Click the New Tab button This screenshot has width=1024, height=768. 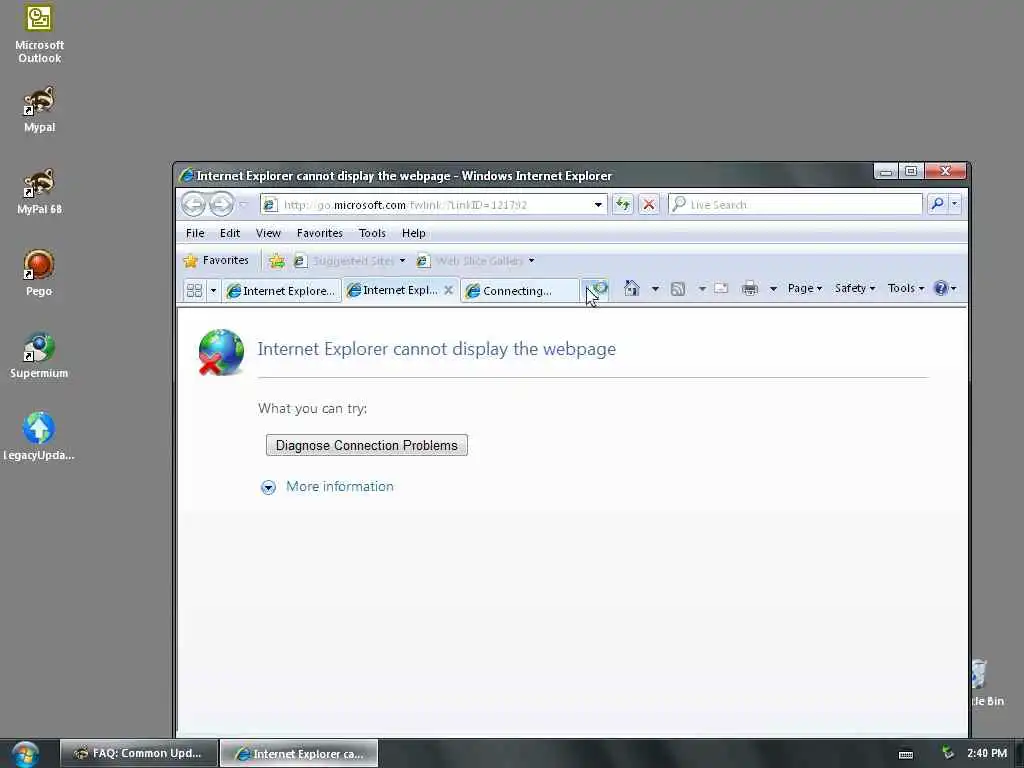pos(596,291)
